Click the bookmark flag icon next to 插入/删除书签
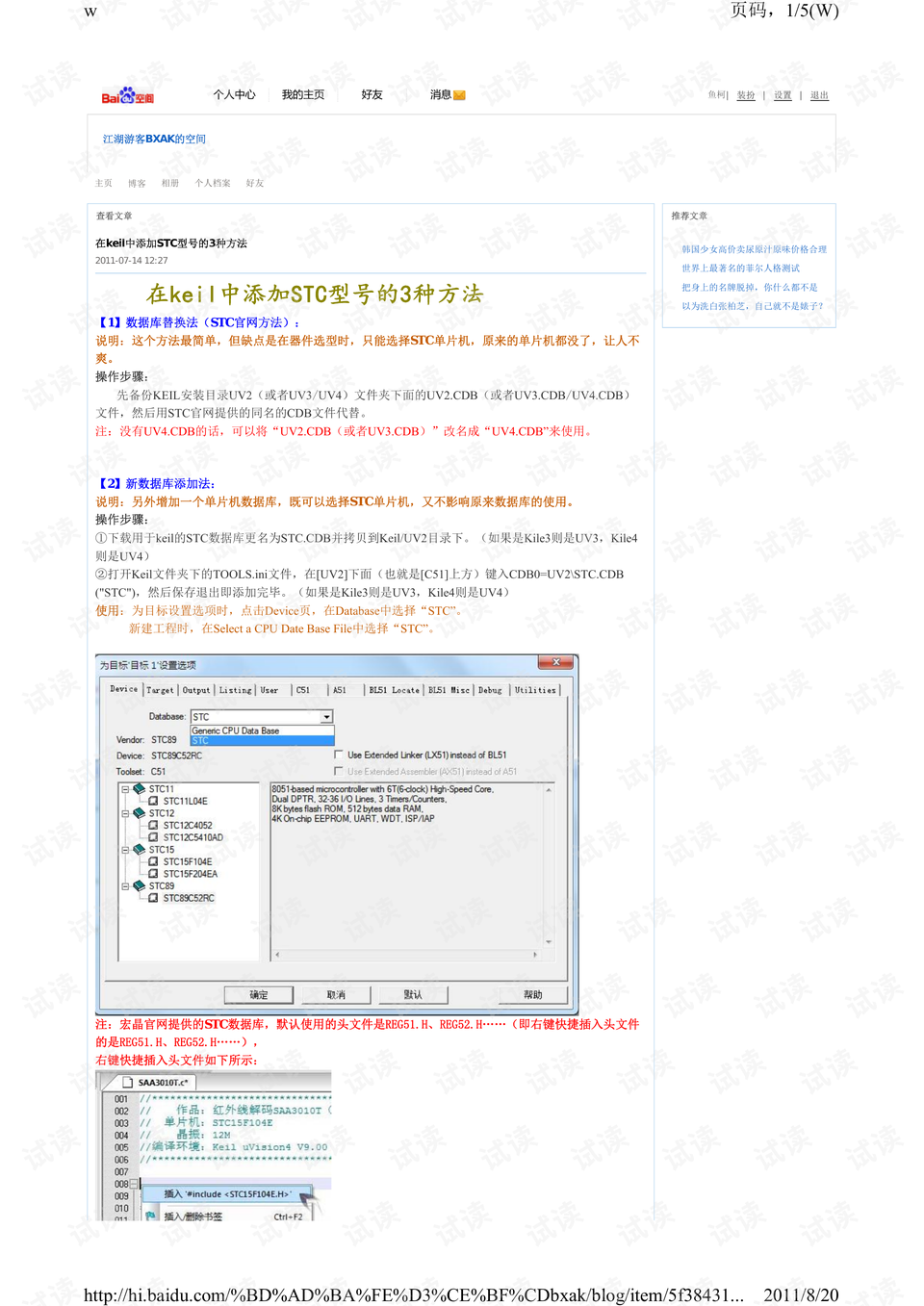Screen dimensions: 924x1306 point(150,1215)
